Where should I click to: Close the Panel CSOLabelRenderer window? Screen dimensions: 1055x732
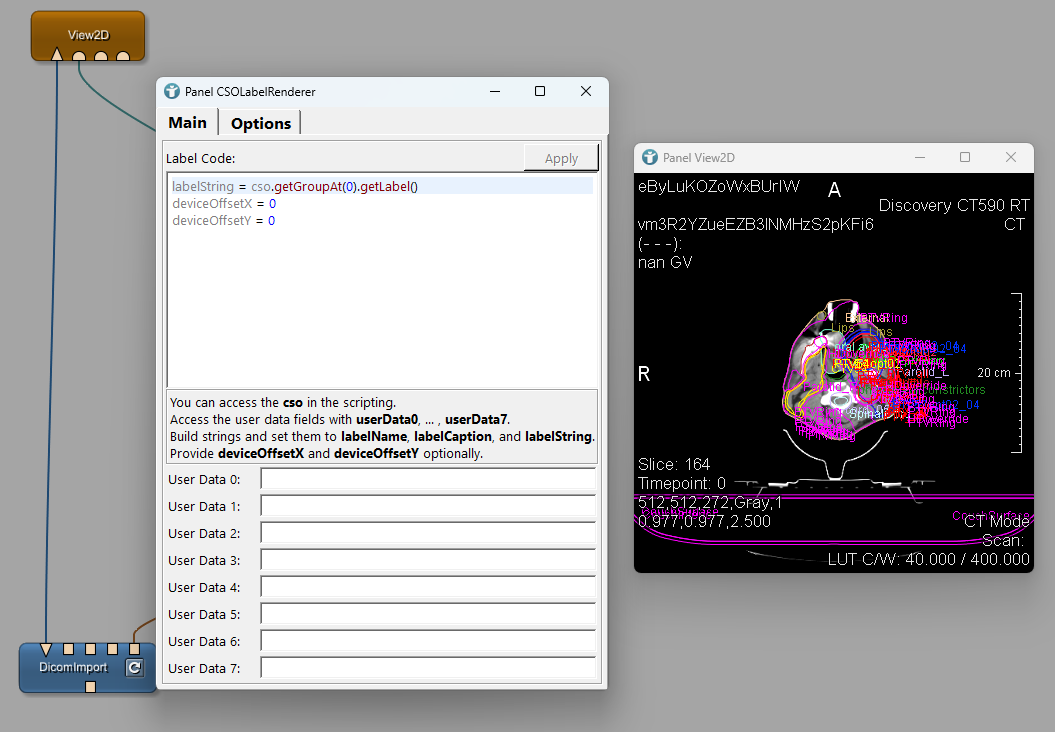[586, 91]
